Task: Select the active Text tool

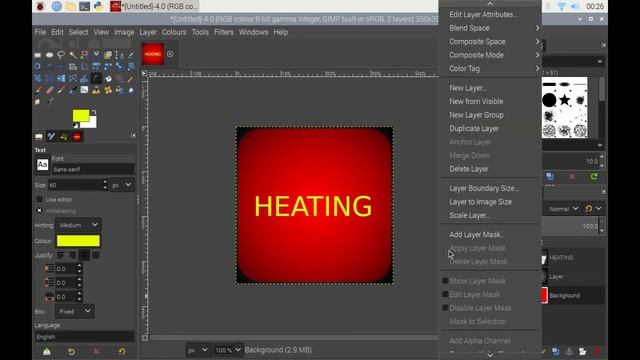Action: pyautogui.click(x=96, y=78)
